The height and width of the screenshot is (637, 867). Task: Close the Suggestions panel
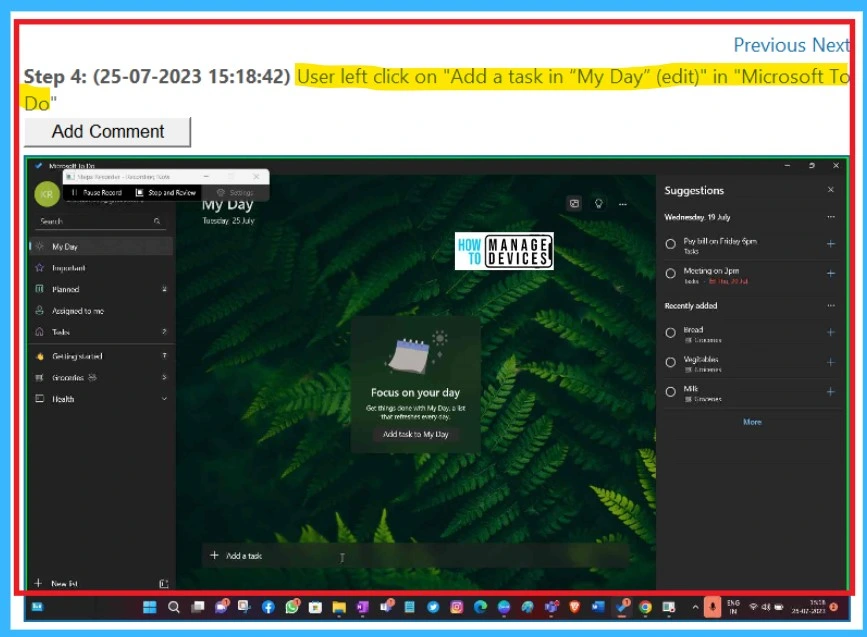pyautogui.click(x=831, y=190)
